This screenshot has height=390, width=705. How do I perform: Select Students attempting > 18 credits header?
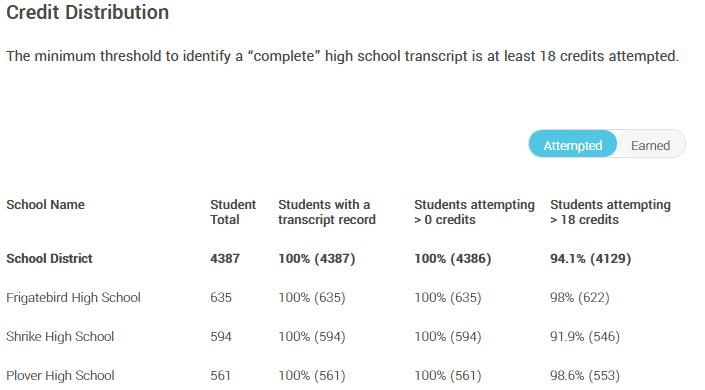(610, 212)
